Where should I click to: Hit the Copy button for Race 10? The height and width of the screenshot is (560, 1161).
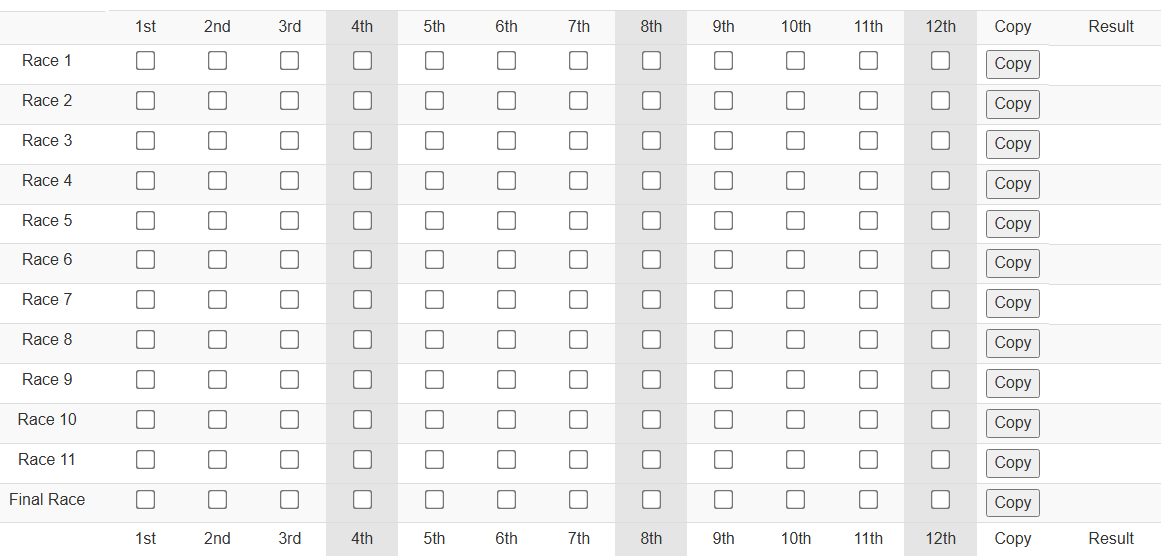(x=1012, y=423)
